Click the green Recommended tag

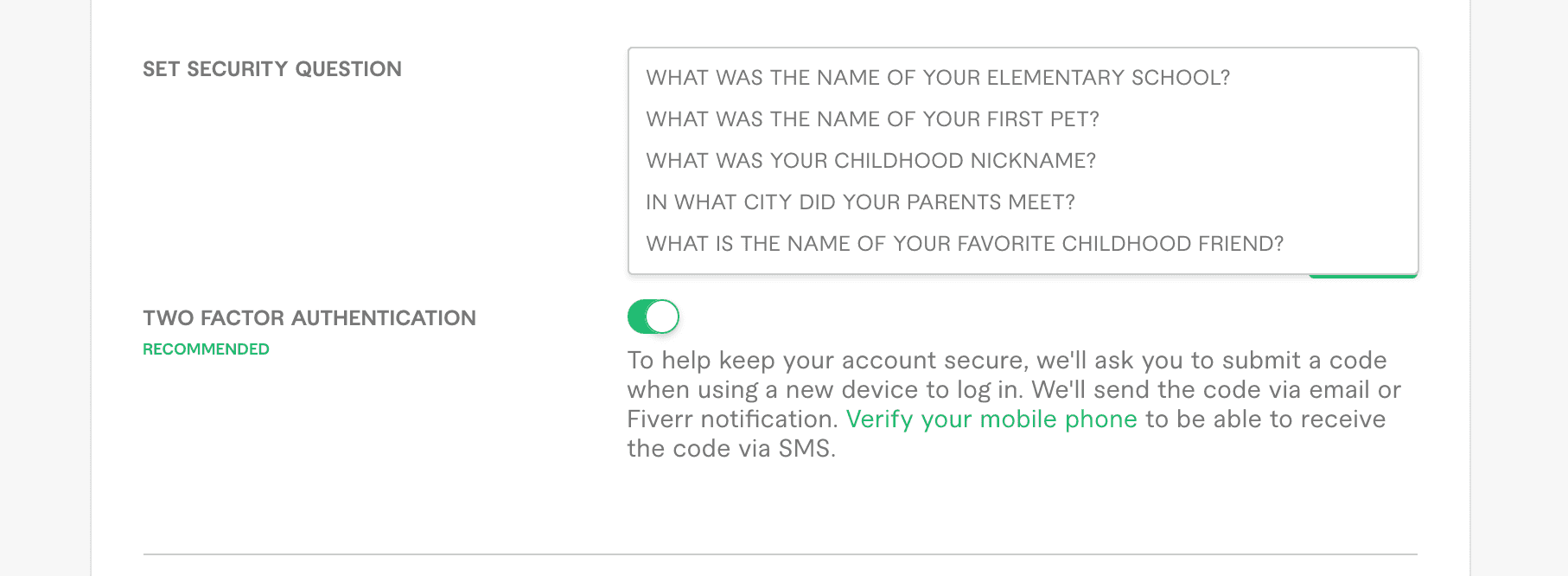(x=206, y=349)
